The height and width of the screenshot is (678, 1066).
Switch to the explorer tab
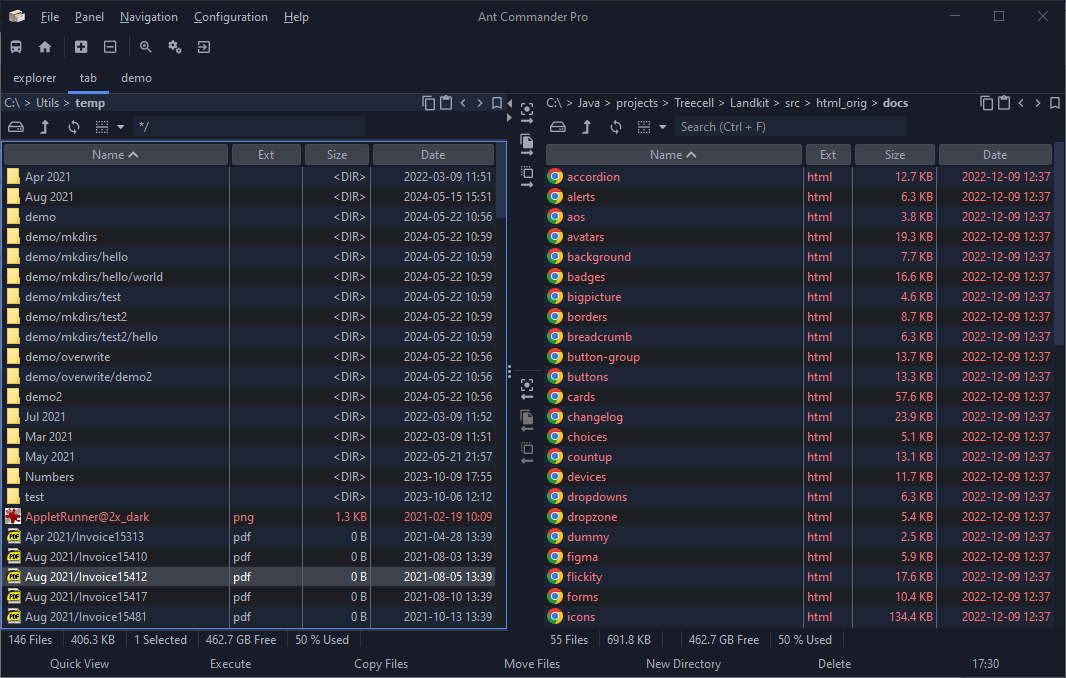35,78
